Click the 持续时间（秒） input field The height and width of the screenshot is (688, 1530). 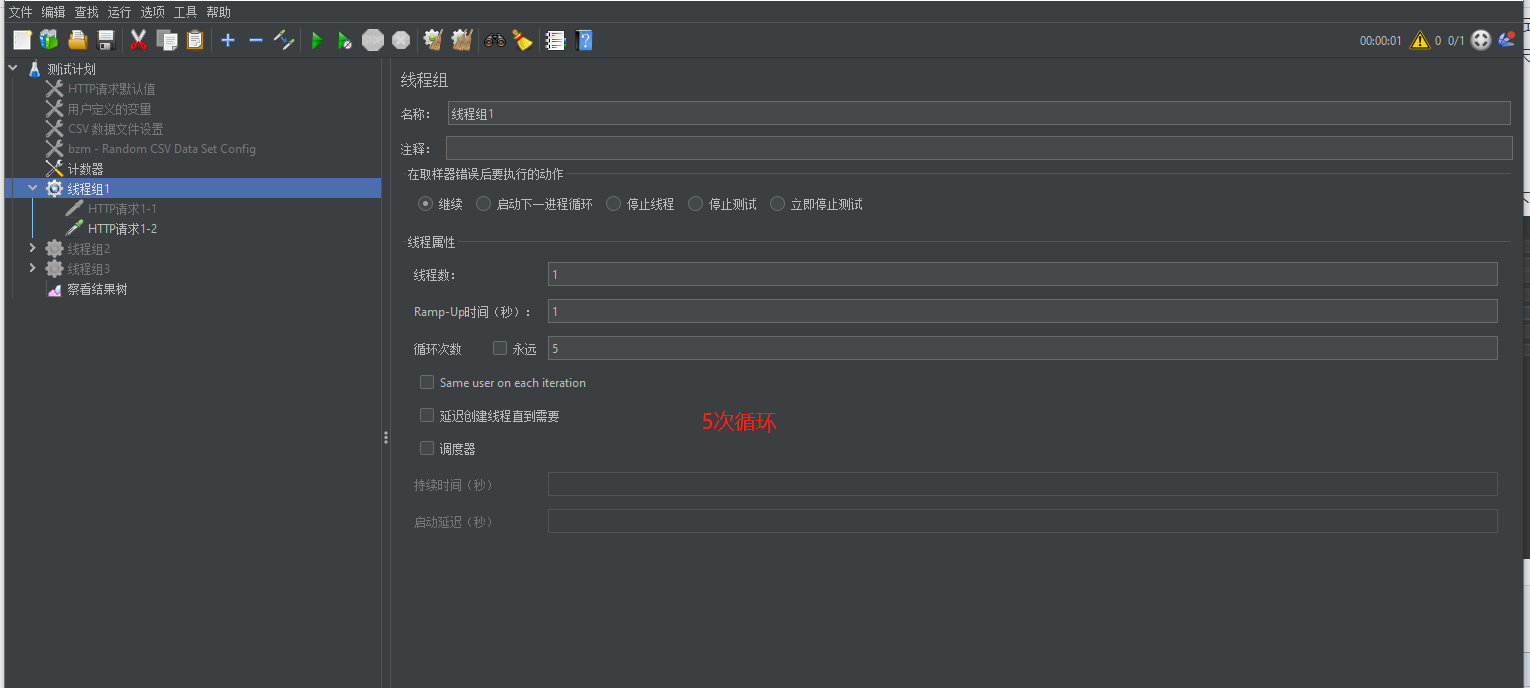point(1023,484)
